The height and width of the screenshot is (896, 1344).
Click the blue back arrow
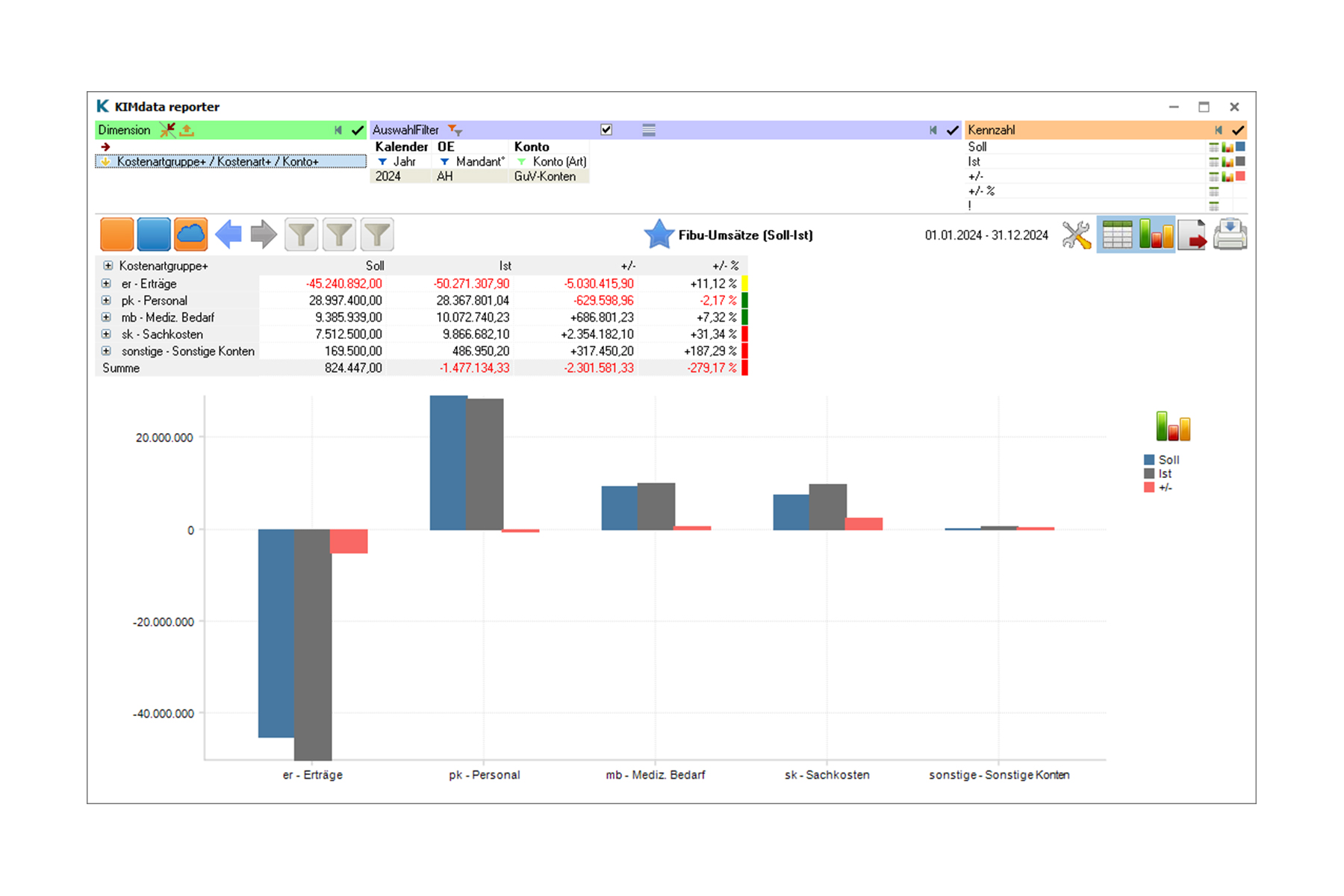(x=228, y=234)
